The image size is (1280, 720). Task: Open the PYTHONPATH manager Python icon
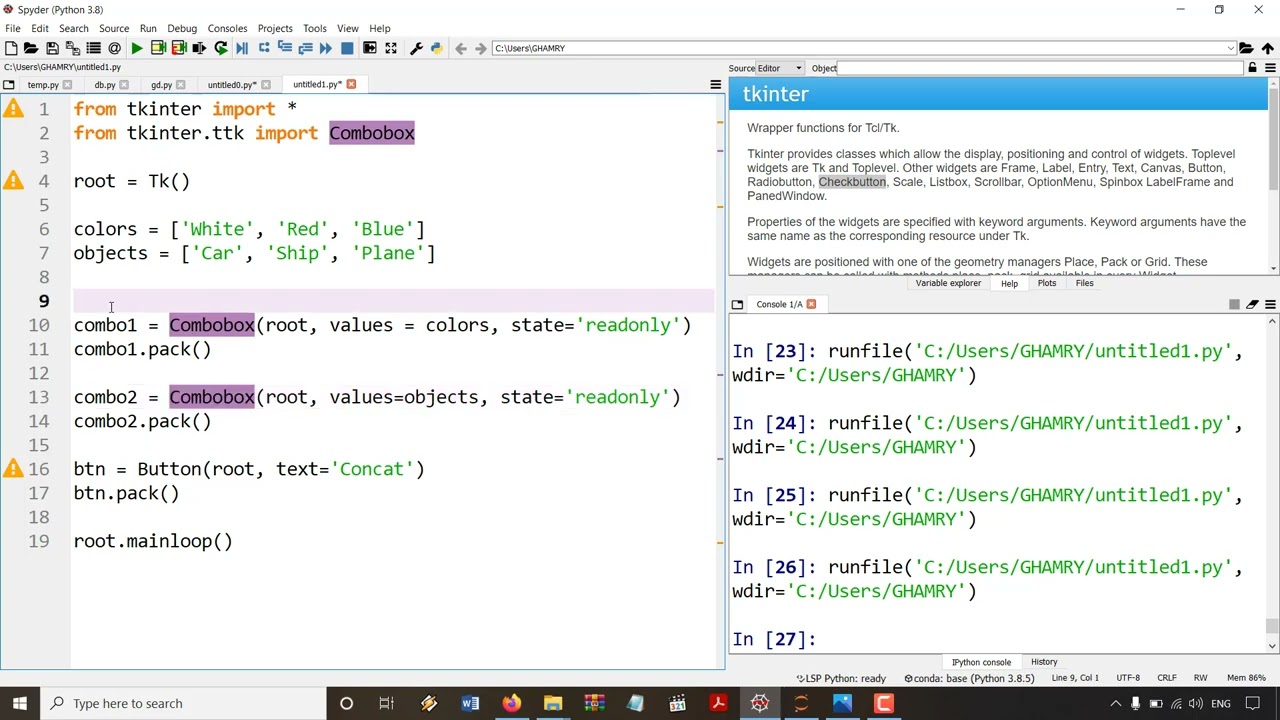tap(436, 48)
